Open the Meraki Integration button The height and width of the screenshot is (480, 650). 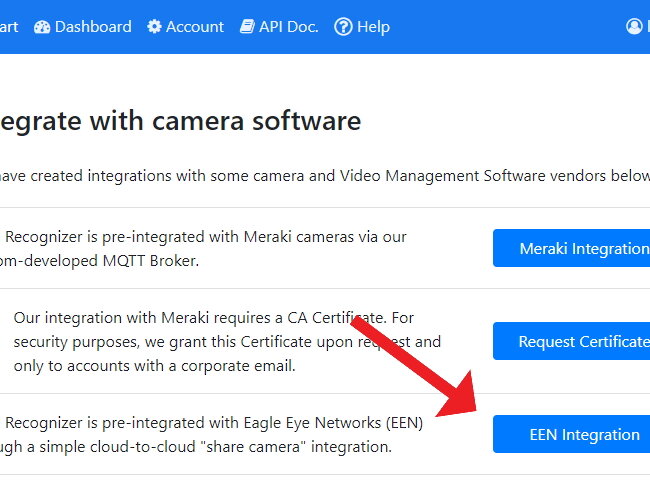(571, 248)
